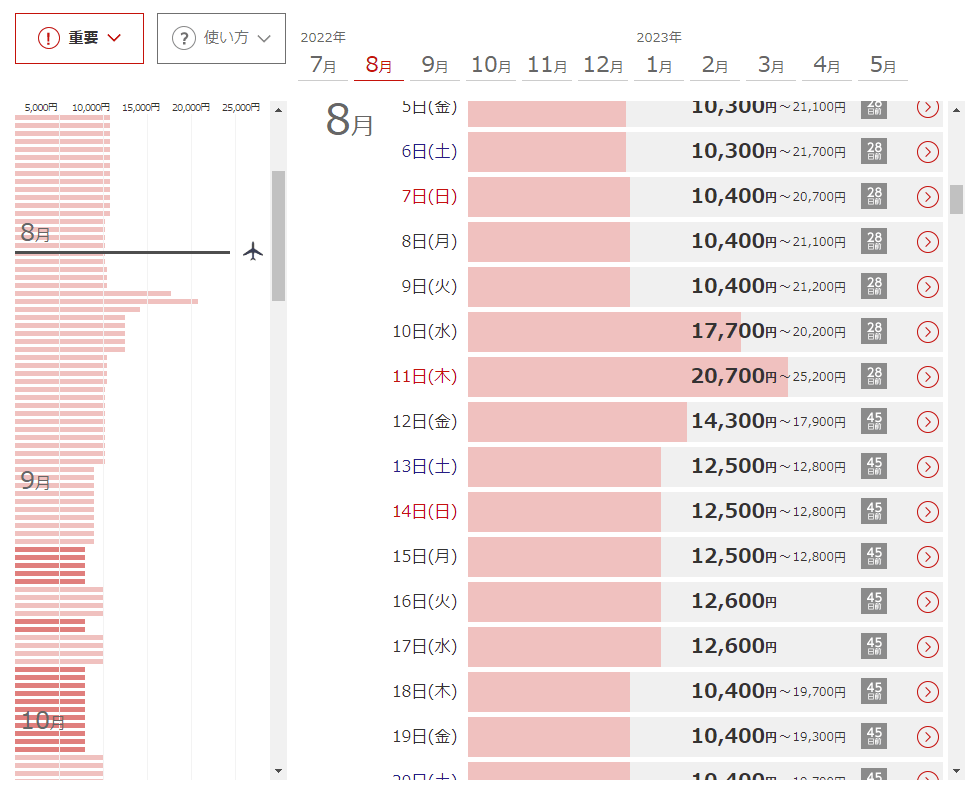979x791 pixels.
Task: Click the 28日前 badge on 7日(日) row
Action: pos(874,196)
